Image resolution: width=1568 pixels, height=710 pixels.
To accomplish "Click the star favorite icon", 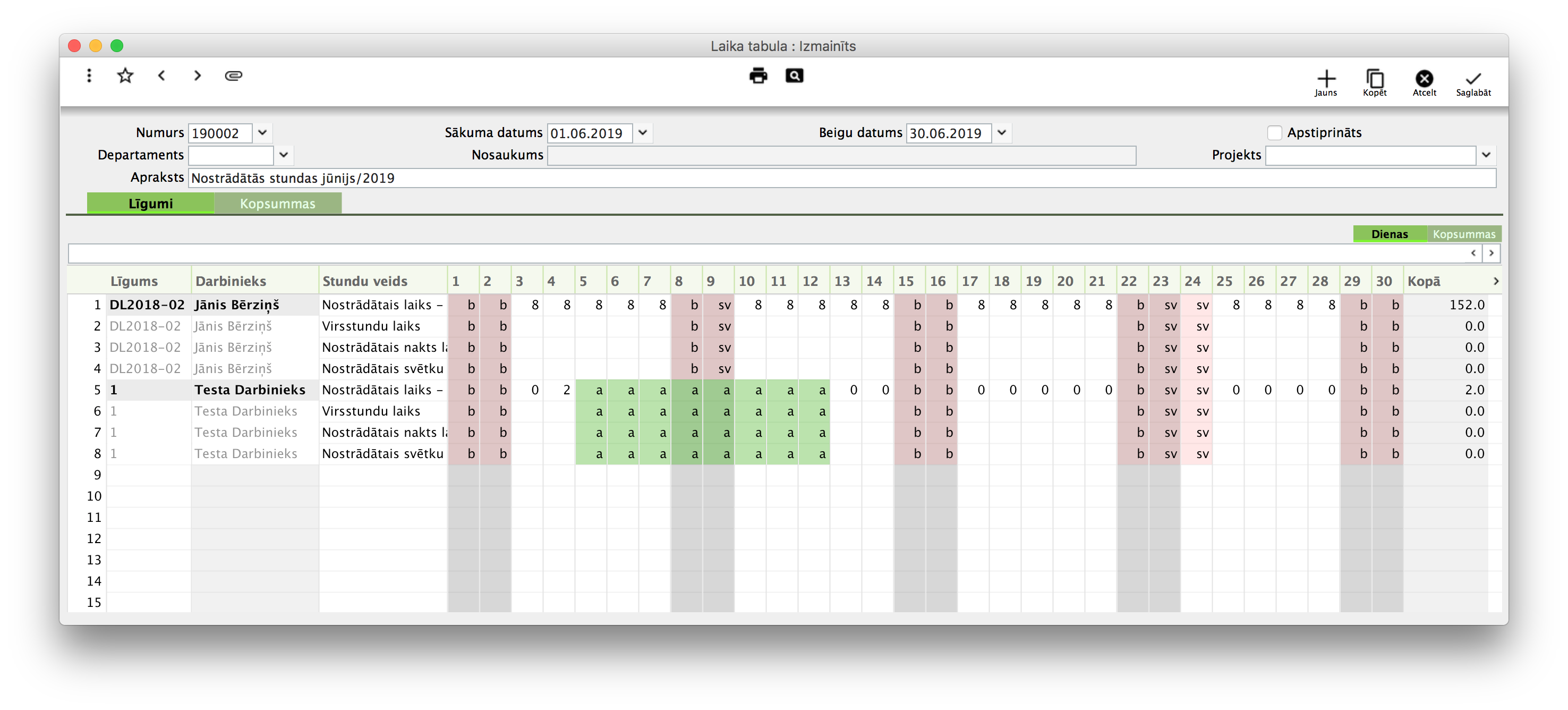I will pos(125,75).
